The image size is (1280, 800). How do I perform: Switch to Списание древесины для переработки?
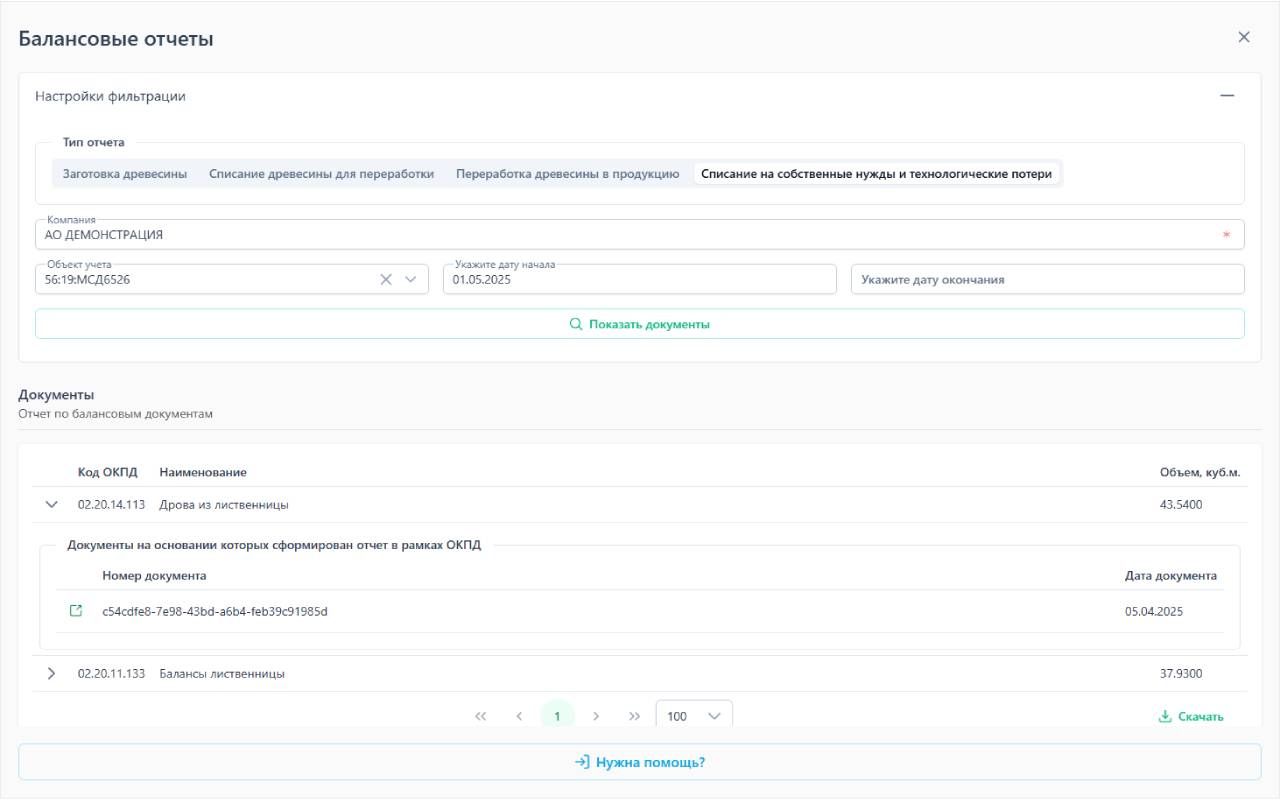click(321, 174)
